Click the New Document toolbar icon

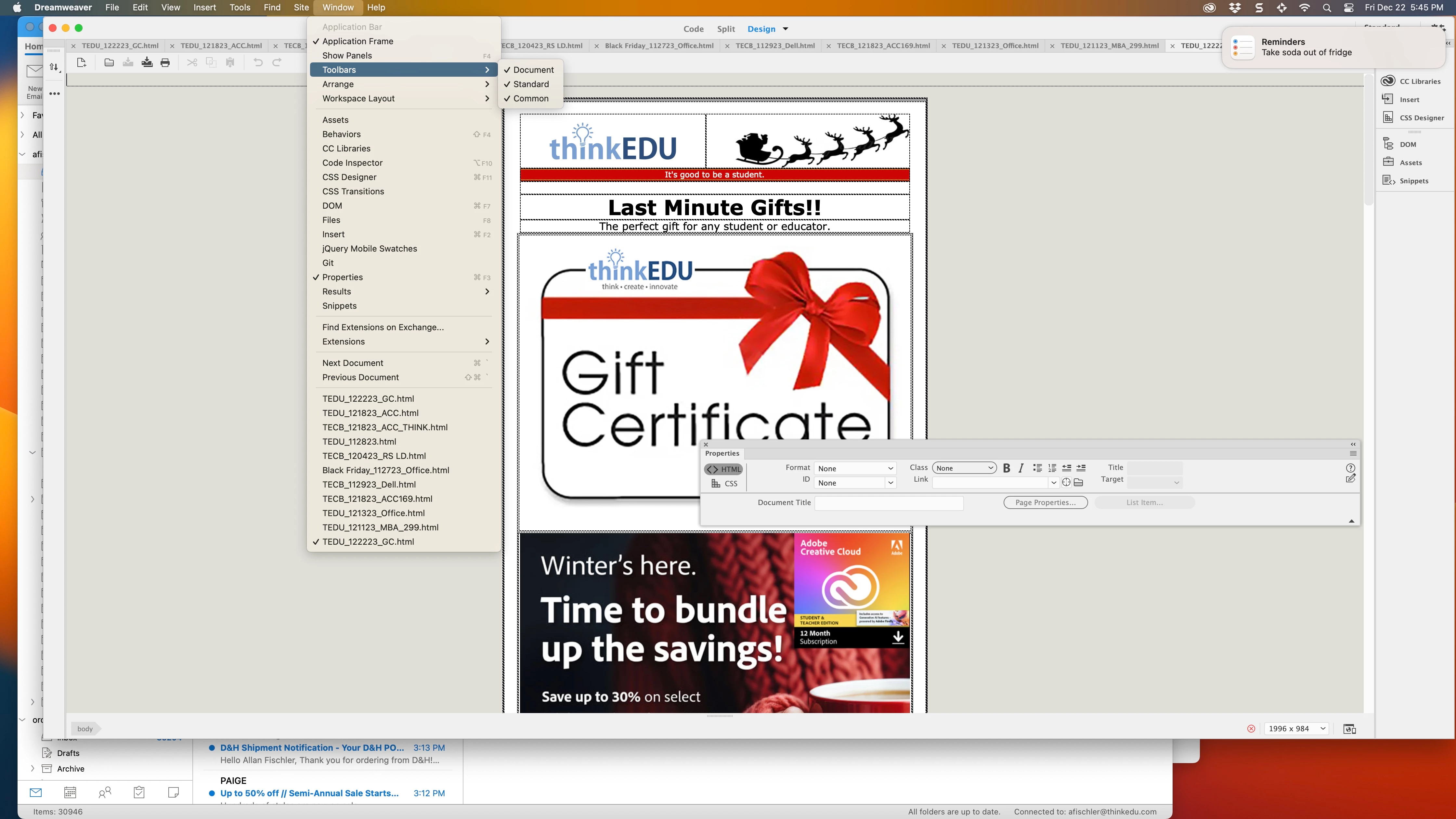pyautogui.click(x=81, y=62)
